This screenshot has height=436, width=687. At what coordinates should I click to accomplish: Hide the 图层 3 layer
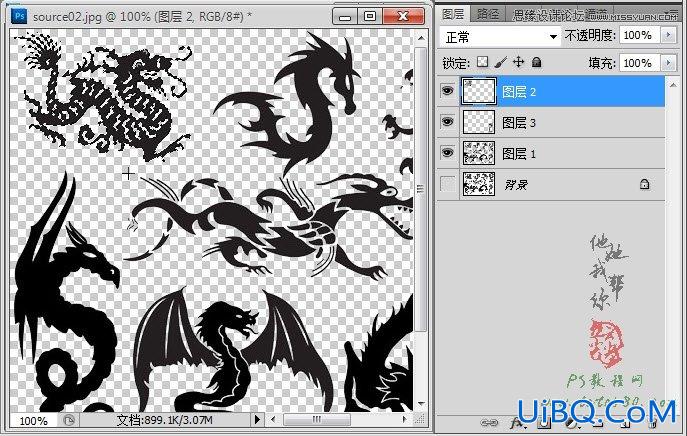pos(447,121)
